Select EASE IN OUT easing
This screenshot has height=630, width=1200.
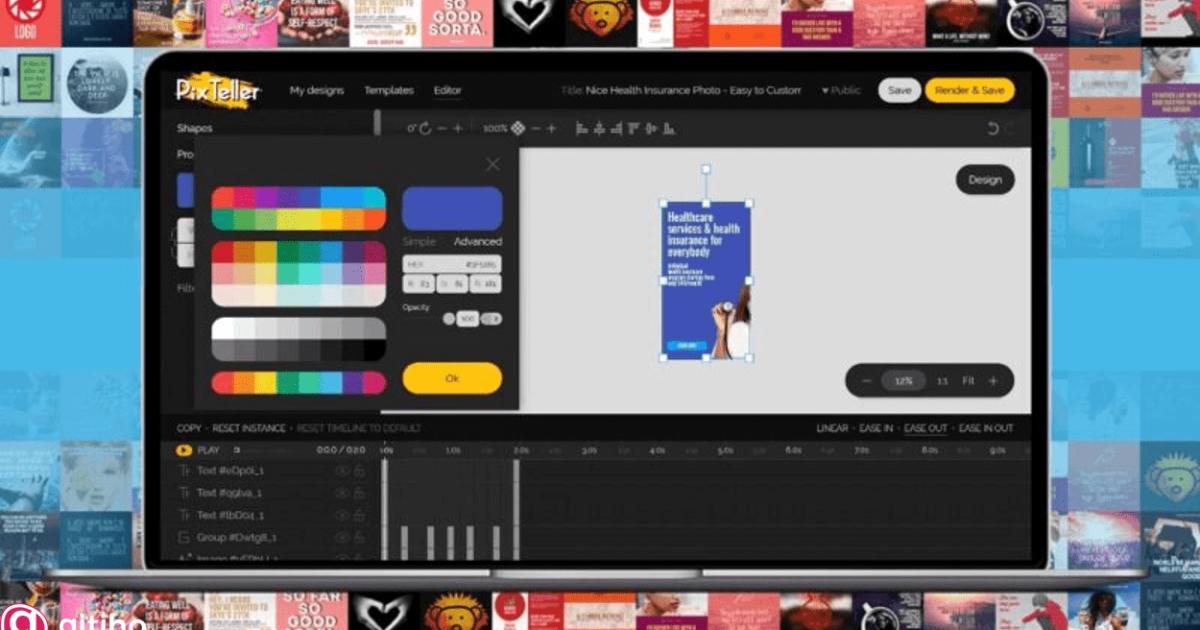coord(985,428)
